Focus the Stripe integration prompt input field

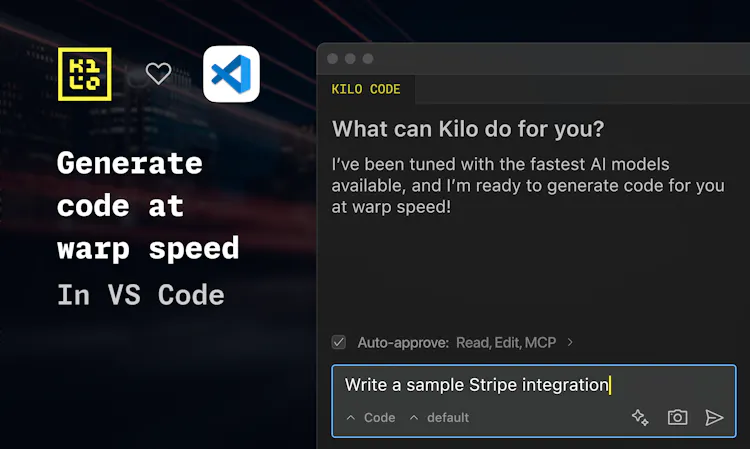pos(534,401)
